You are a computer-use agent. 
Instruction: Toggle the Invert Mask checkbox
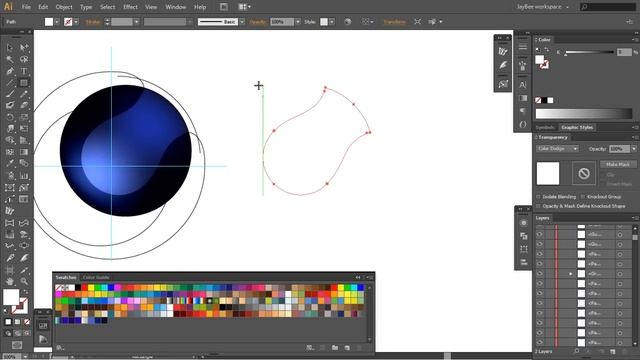[603, 184]
